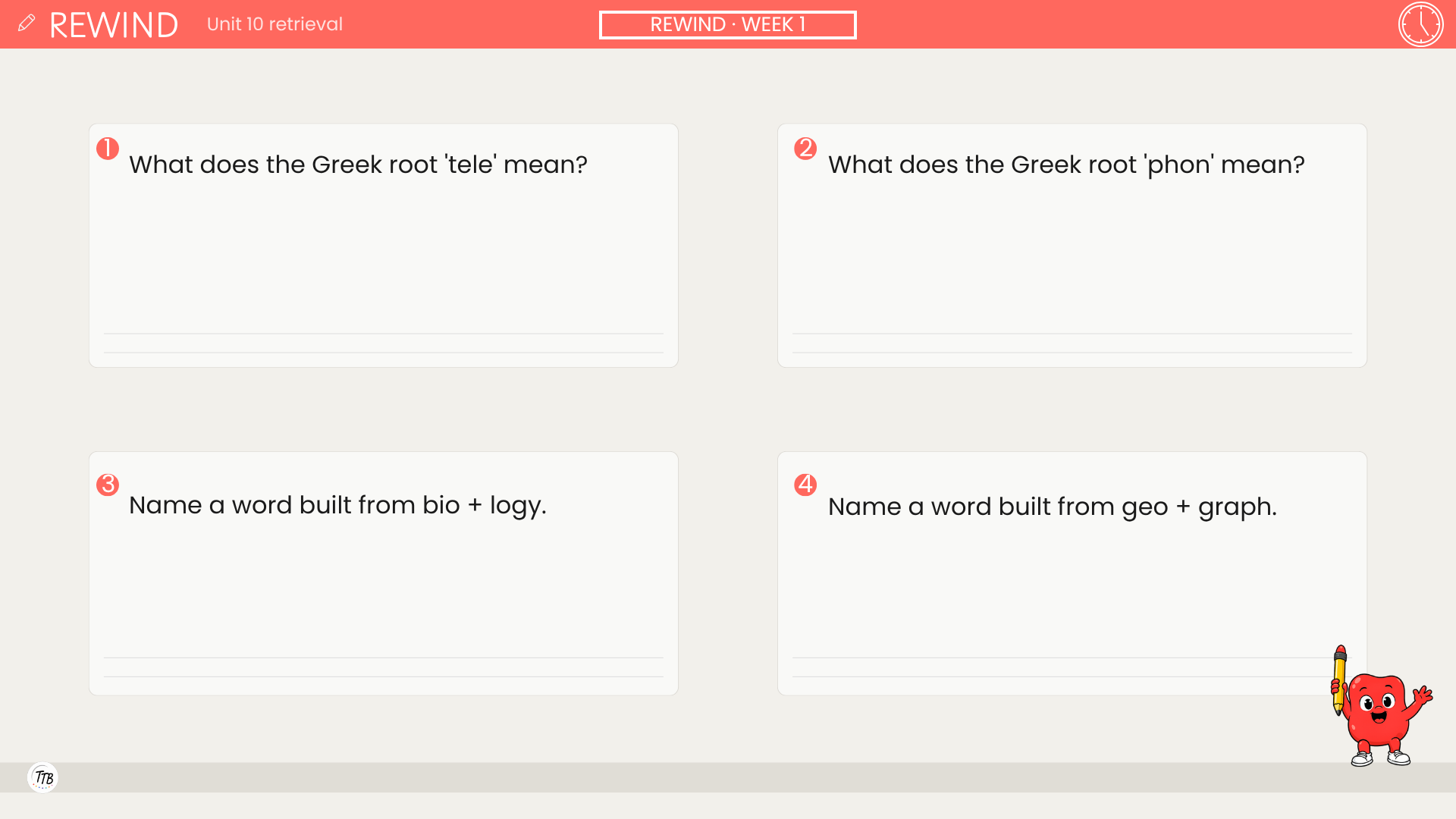1456x819 pixels.
Task: Click the pencil icon beside REWIND
Action: coord(27,24)
